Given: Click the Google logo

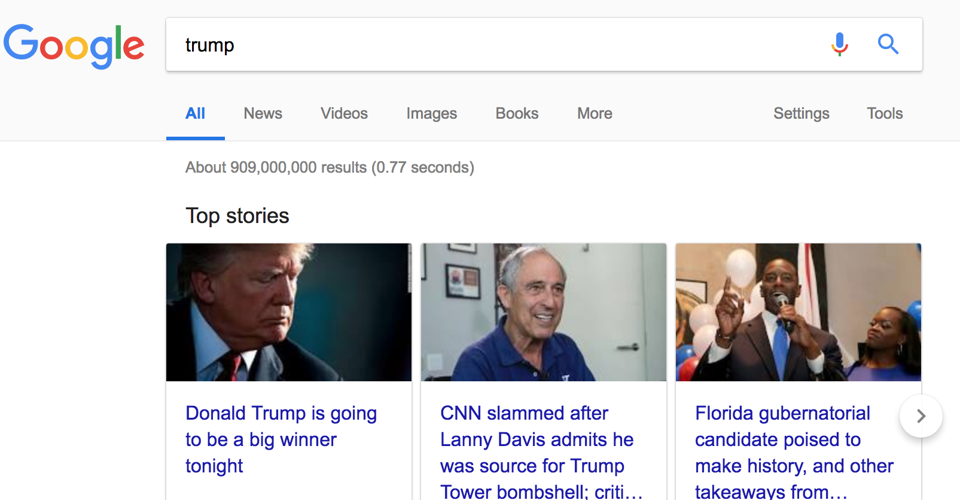Looking at the screenshot, I should coord(74,45).
